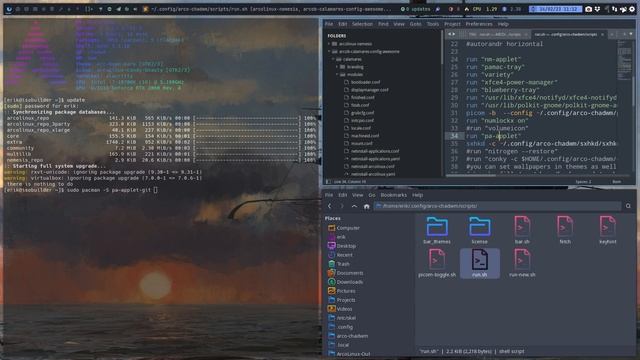Toggle the side bar via status bar icon
Image resolution: width=640 pixels, height=360 pixels.
coord(328,182)
